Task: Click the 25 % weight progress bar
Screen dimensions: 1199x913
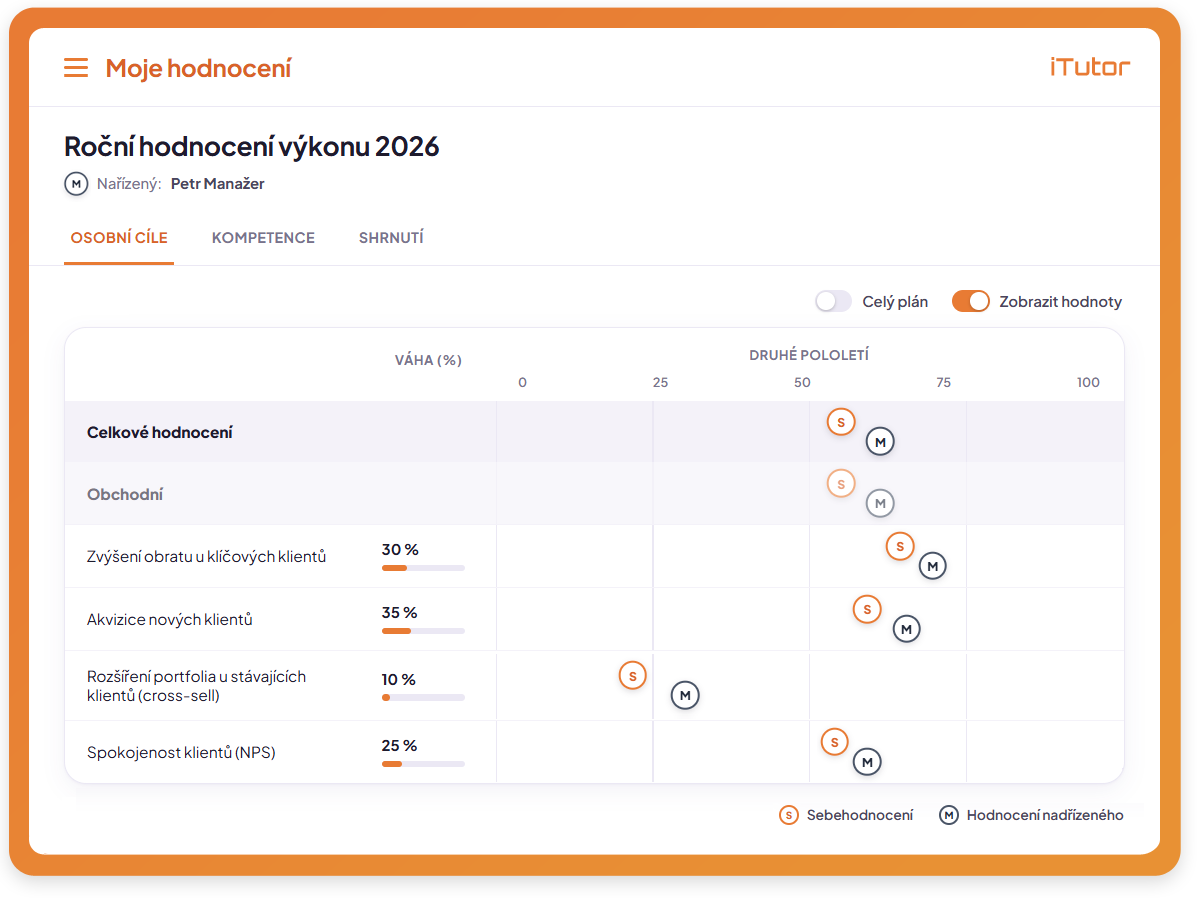Action: [423, 765]
